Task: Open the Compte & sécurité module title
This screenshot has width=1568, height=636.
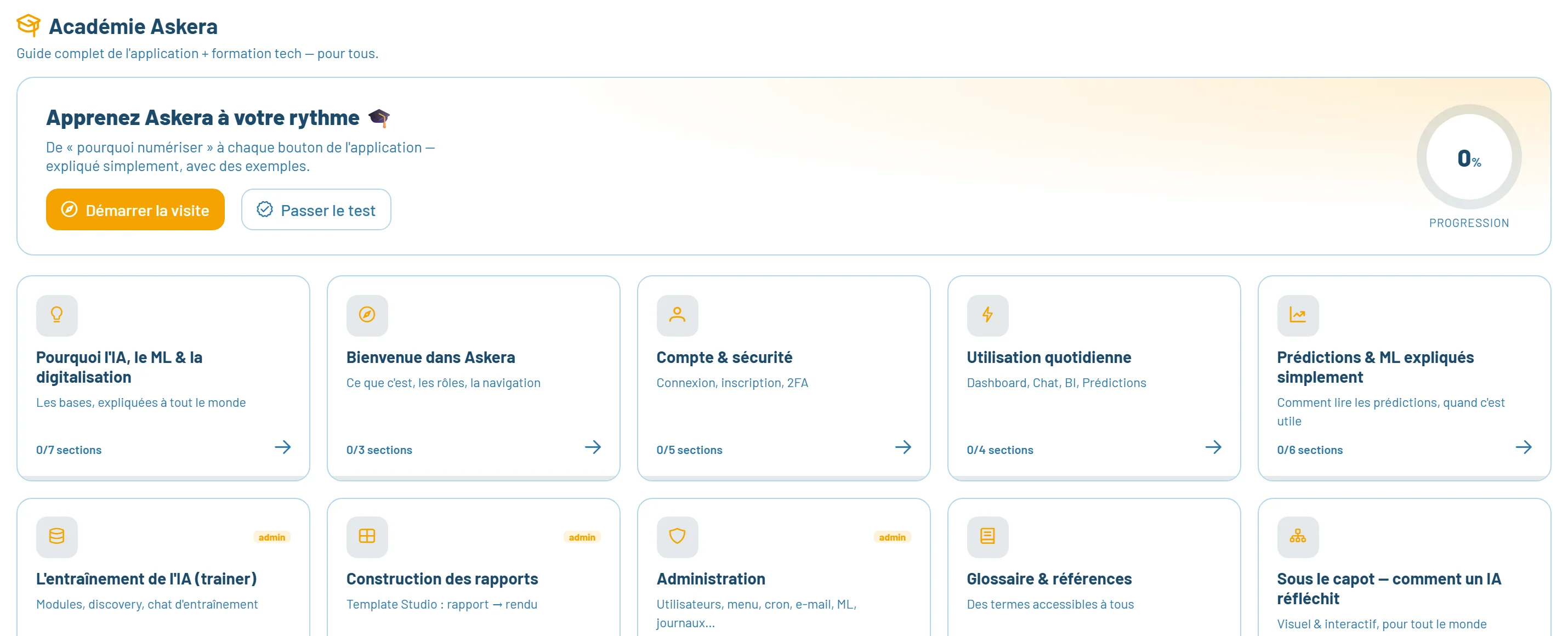Action: tap(724, 357)
